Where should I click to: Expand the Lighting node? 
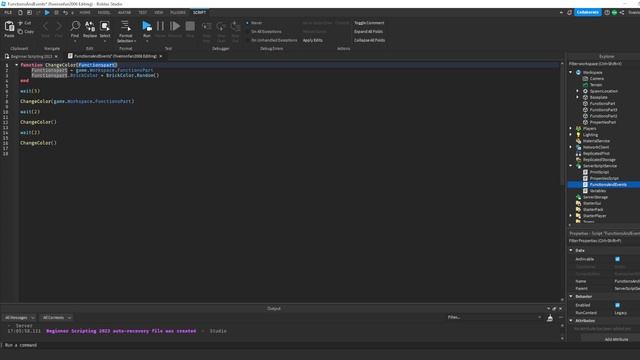(x=571, y=135)
